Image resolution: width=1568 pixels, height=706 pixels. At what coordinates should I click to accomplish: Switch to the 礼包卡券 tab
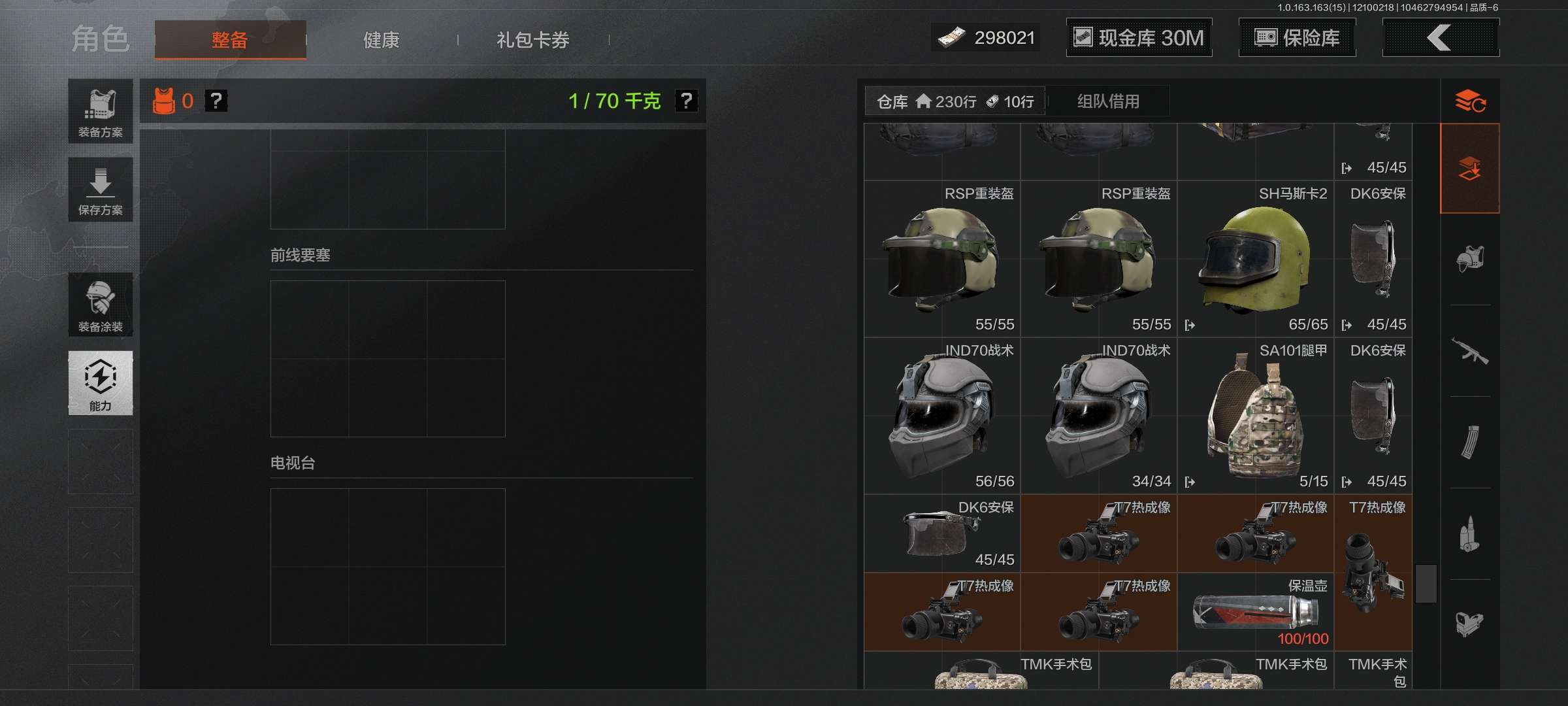(x=533, y=40)
